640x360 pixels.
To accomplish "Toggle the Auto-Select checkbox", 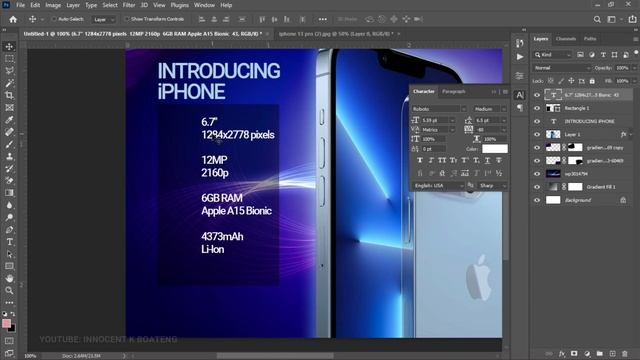I will pos(54,19).
